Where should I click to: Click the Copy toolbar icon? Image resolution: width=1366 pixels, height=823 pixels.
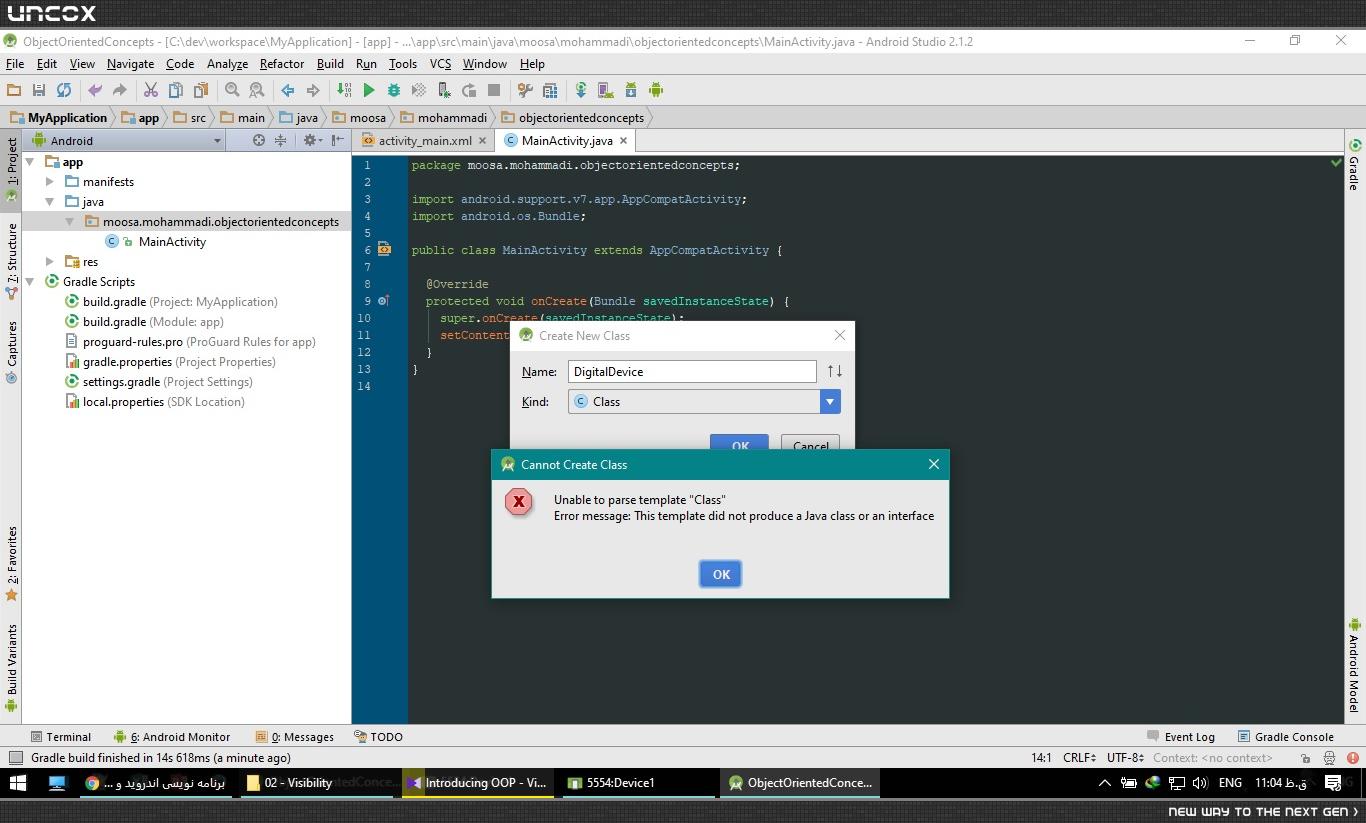point(176,90)
